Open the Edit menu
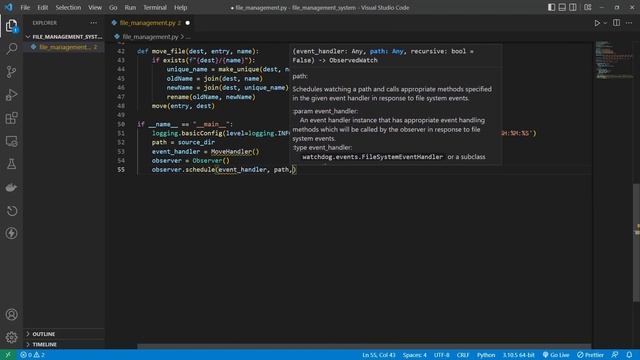This screenshot has height=360, width=640. pyautogui.click(x=42, y=7)
